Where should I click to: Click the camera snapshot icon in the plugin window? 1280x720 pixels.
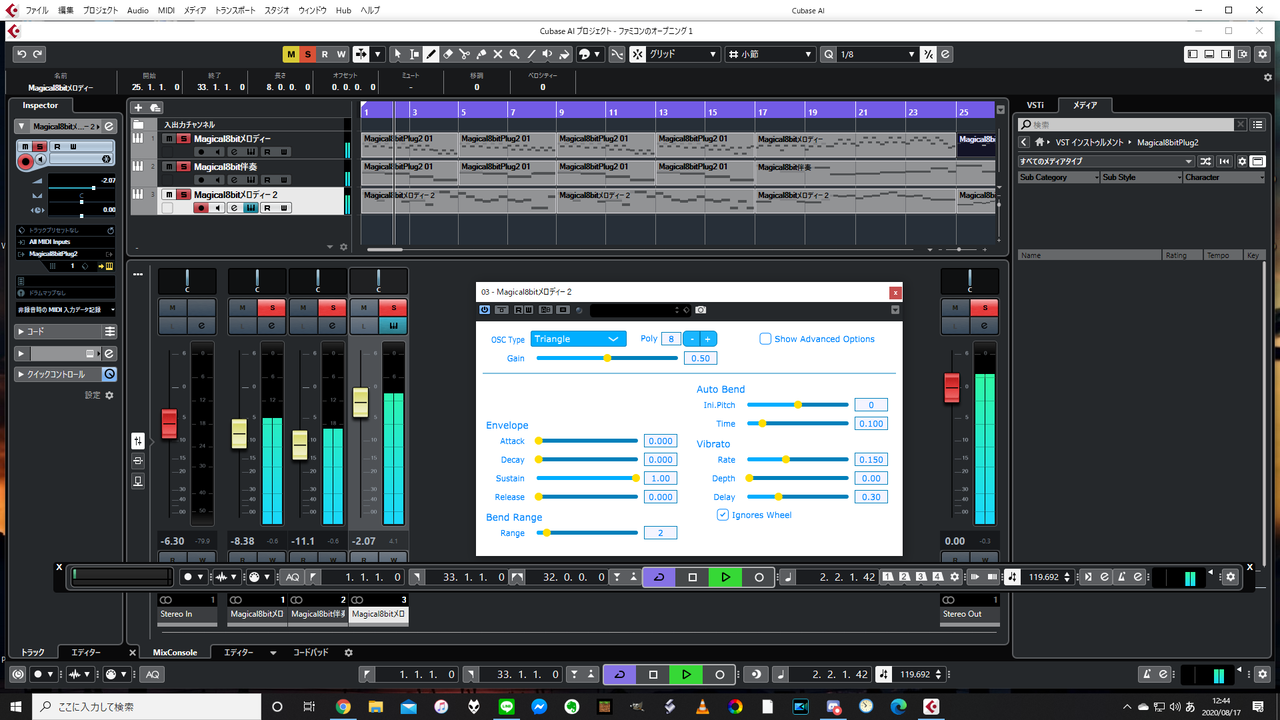tap(701, 310)
